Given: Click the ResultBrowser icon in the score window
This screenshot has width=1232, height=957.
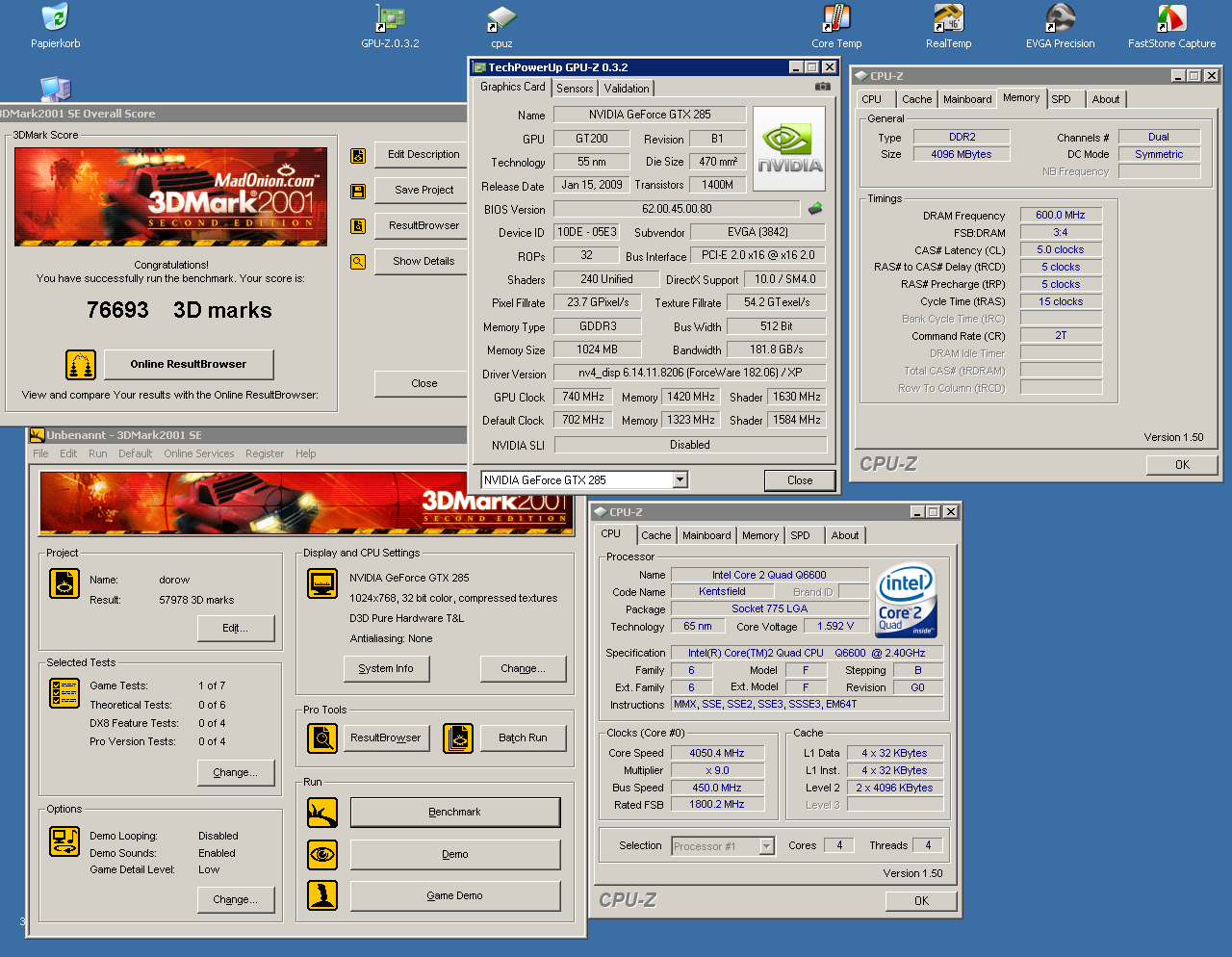Looking at the screenshot, I should pyautogui.click(x=358, y=226).
